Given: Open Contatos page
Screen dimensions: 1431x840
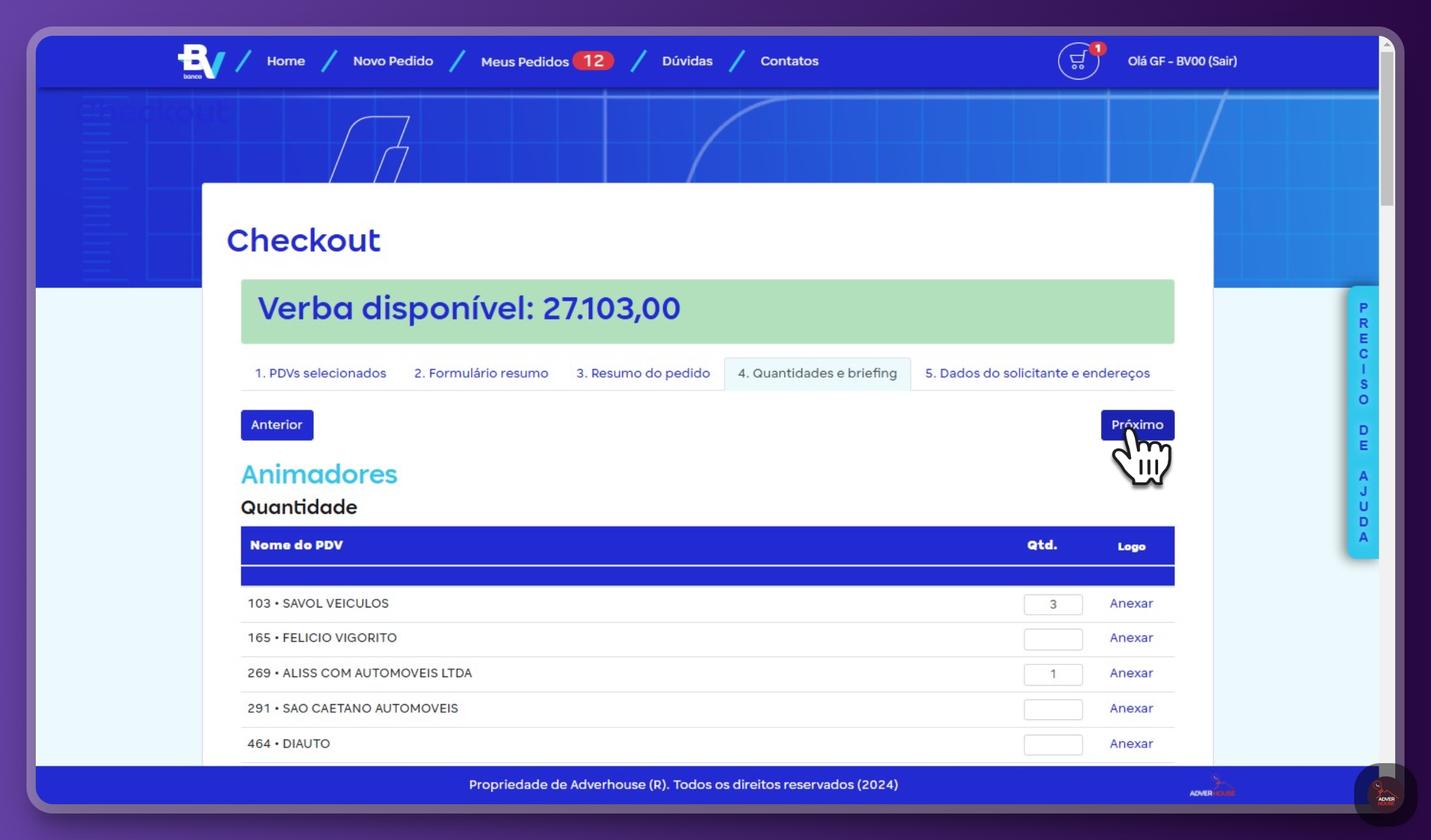Looking at the screenshot, I should click(789, 61).
